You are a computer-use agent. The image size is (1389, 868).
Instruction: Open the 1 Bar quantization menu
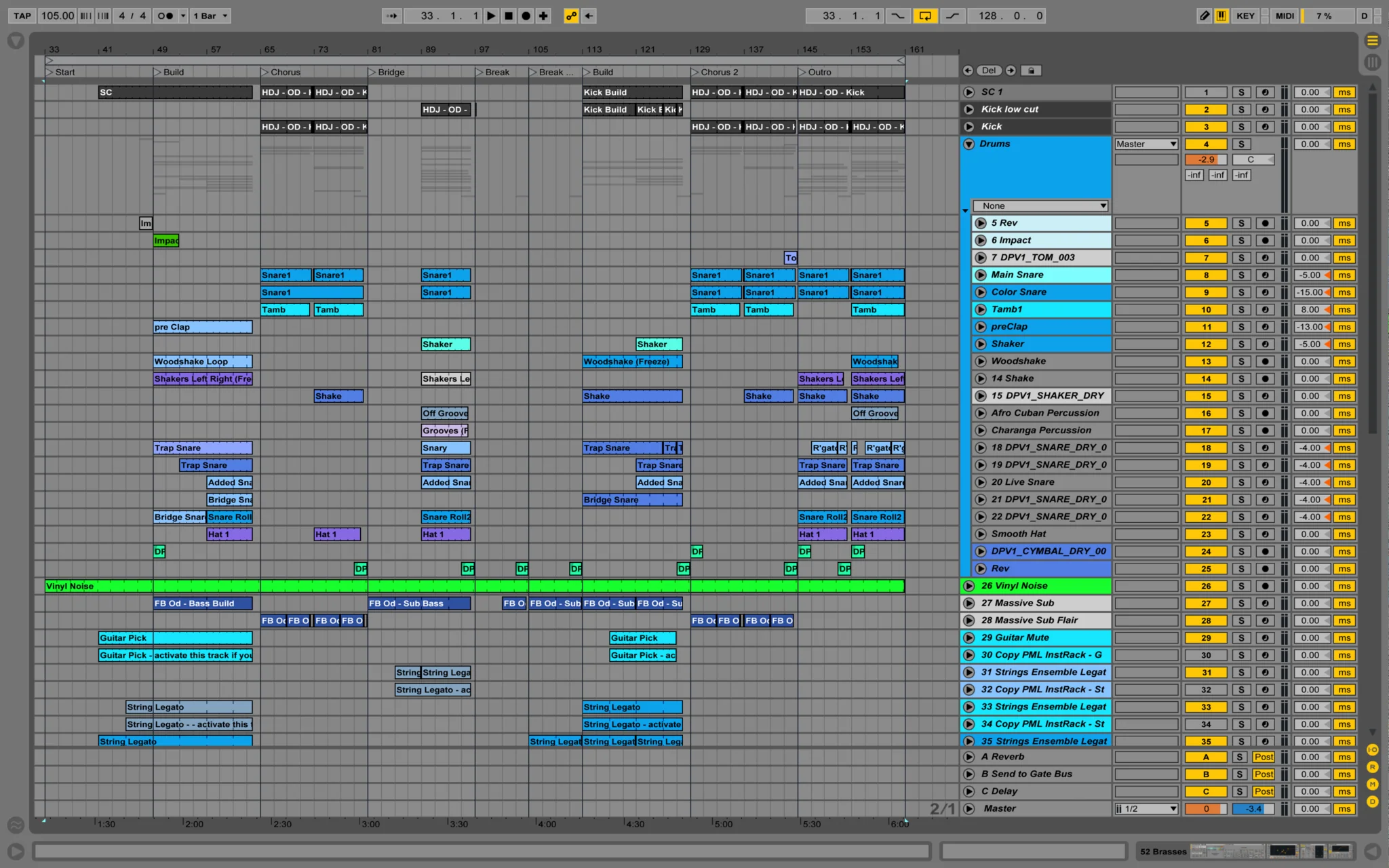click(211, 16)
